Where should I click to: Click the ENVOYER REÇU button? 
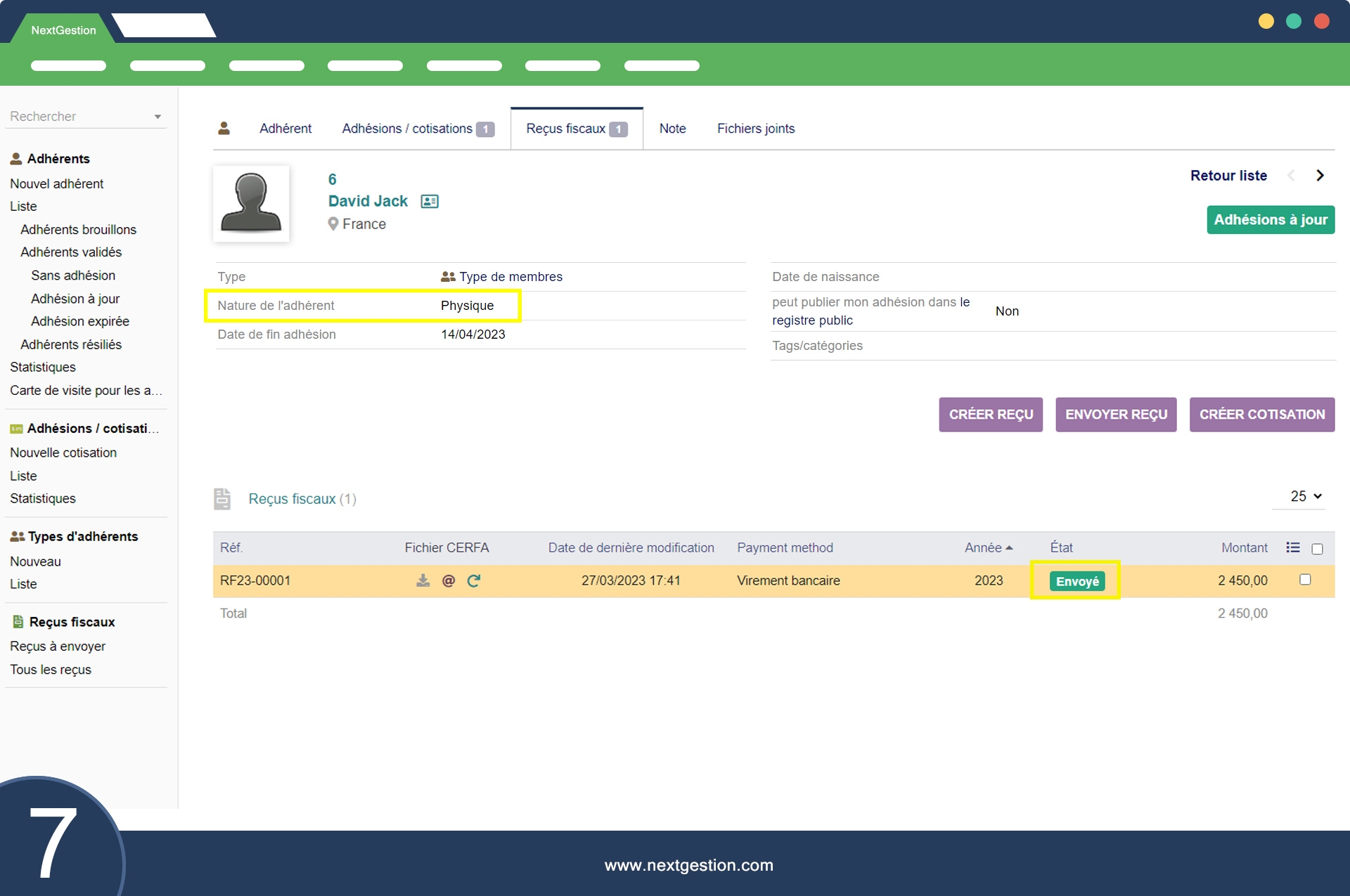click(1115, 415)
